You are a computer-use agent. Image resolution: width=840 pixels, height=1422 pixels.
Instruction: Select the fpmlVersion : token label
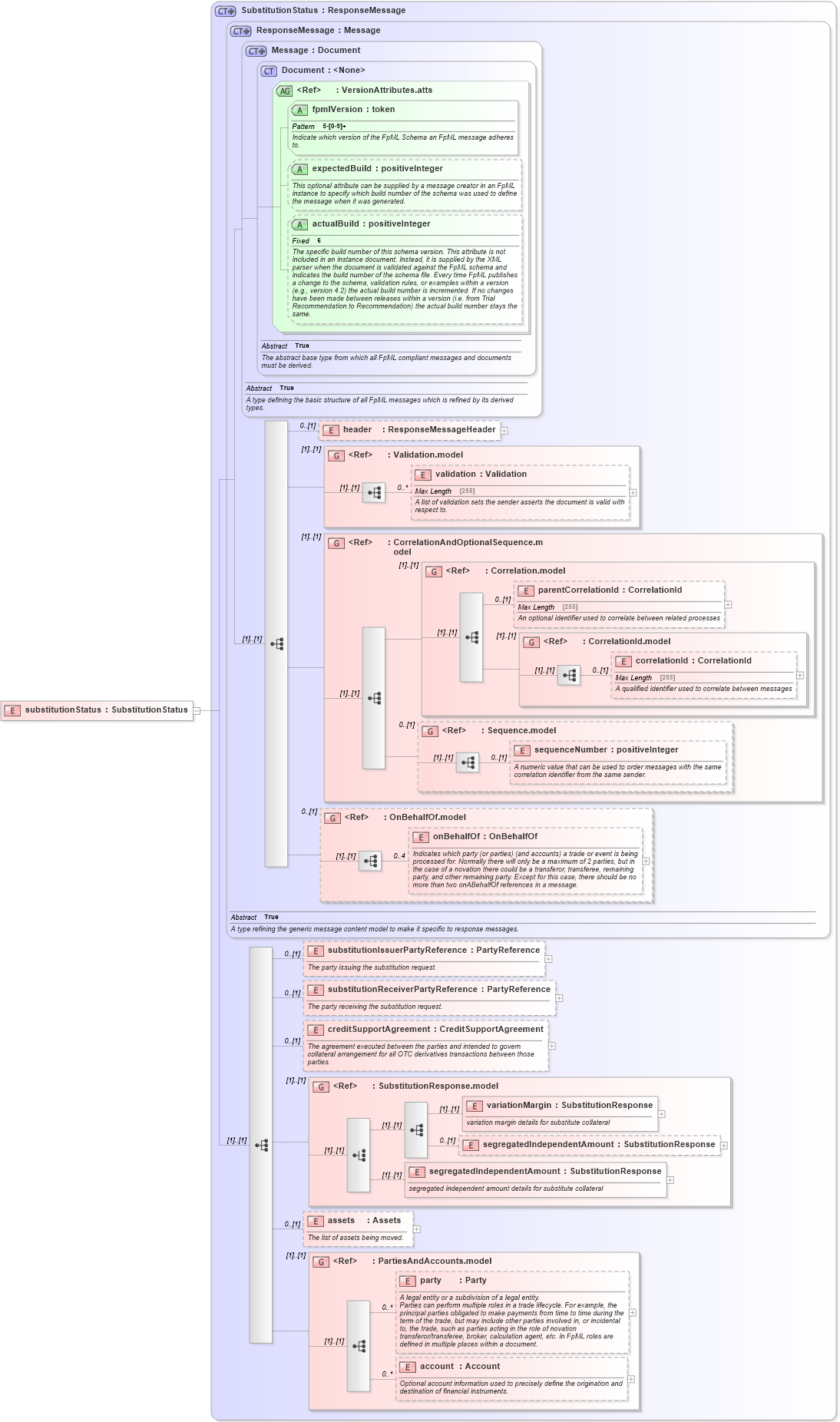[353, 110]
